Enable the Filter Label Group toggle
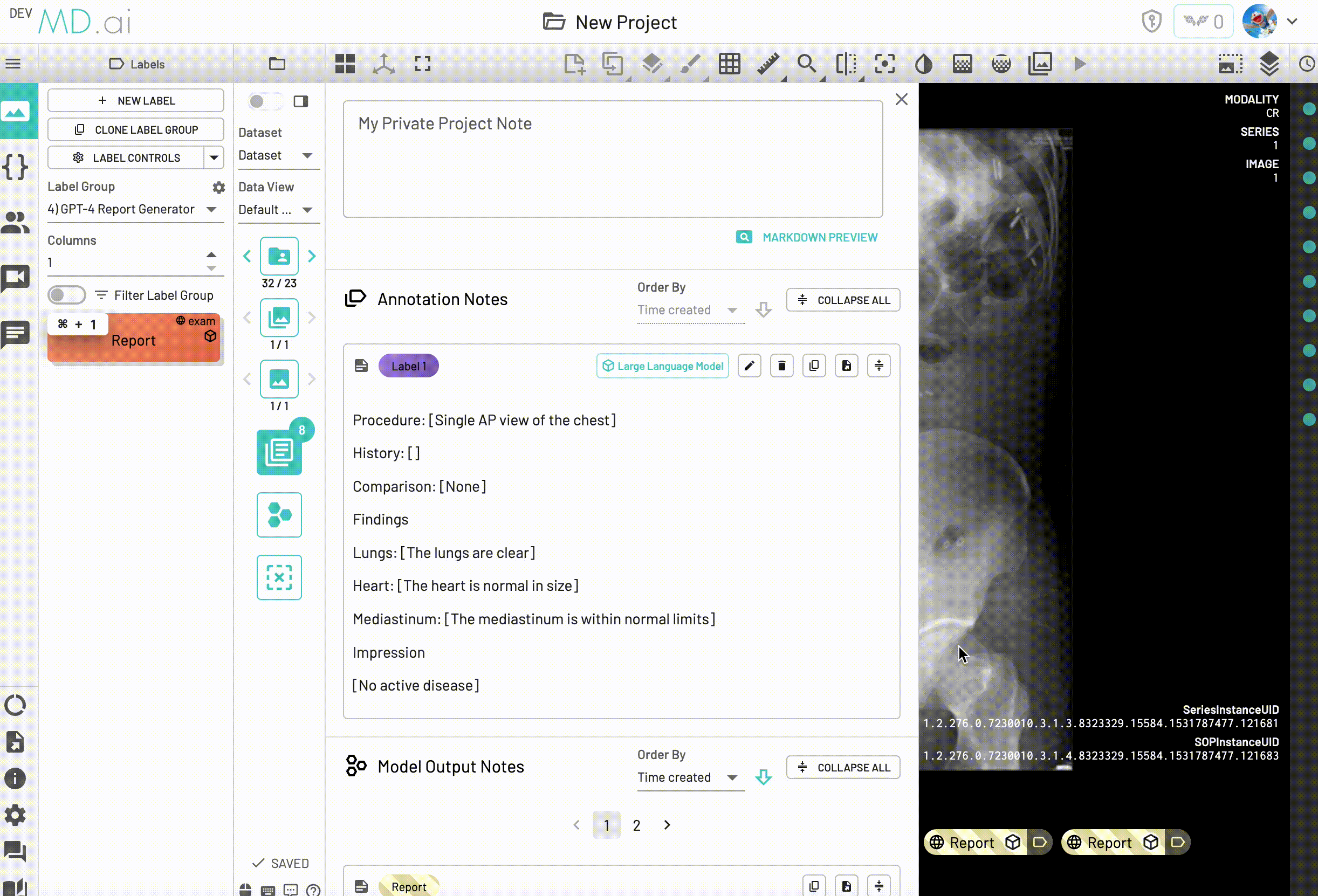 (66, 295)
